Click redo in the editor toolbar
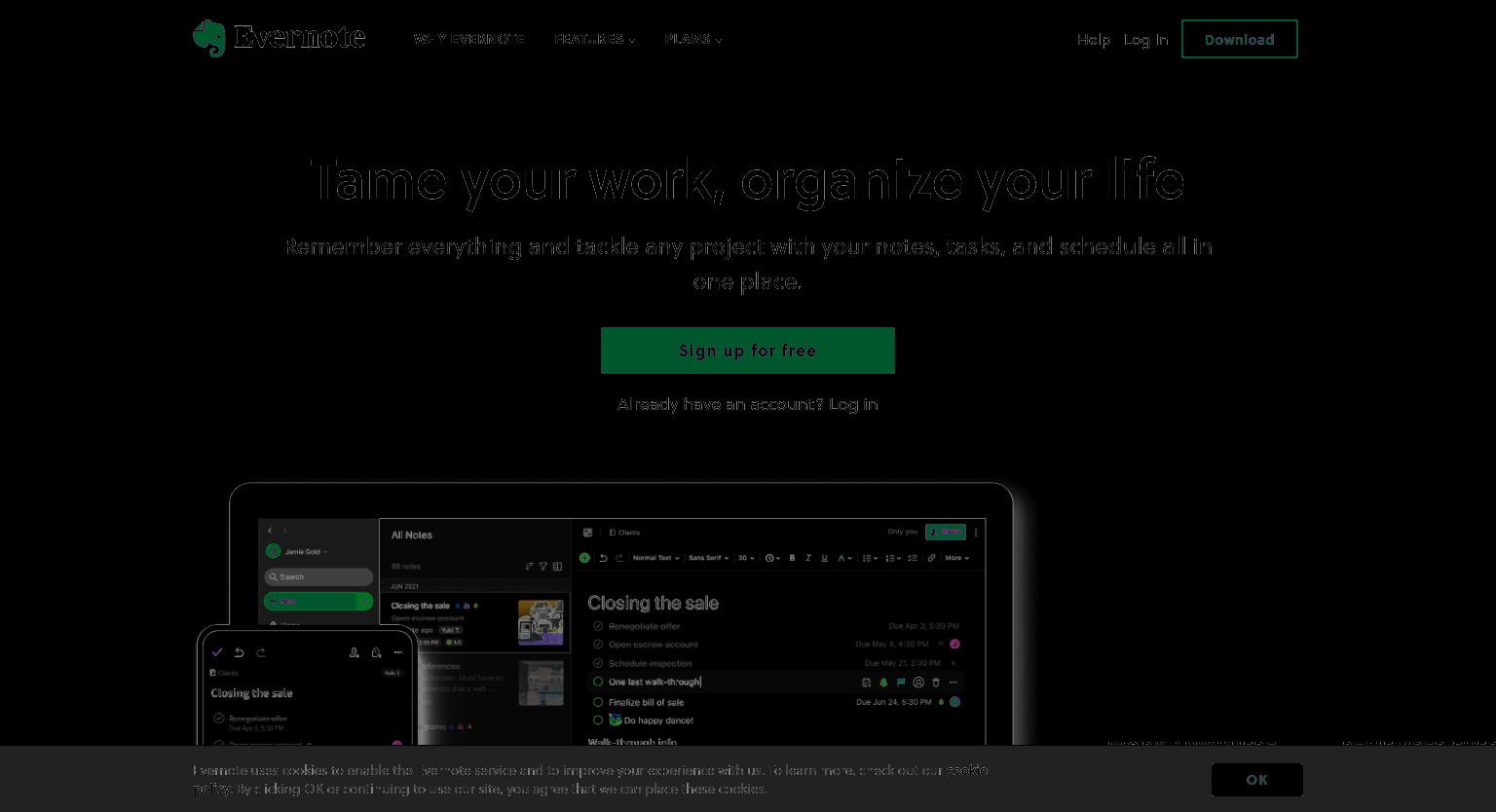 619,558
